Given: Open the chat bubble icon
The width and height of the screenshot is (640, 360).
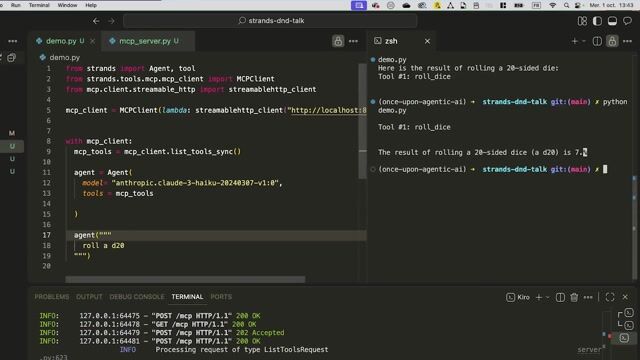Looking at the screenshot, I should pos(627,21).
